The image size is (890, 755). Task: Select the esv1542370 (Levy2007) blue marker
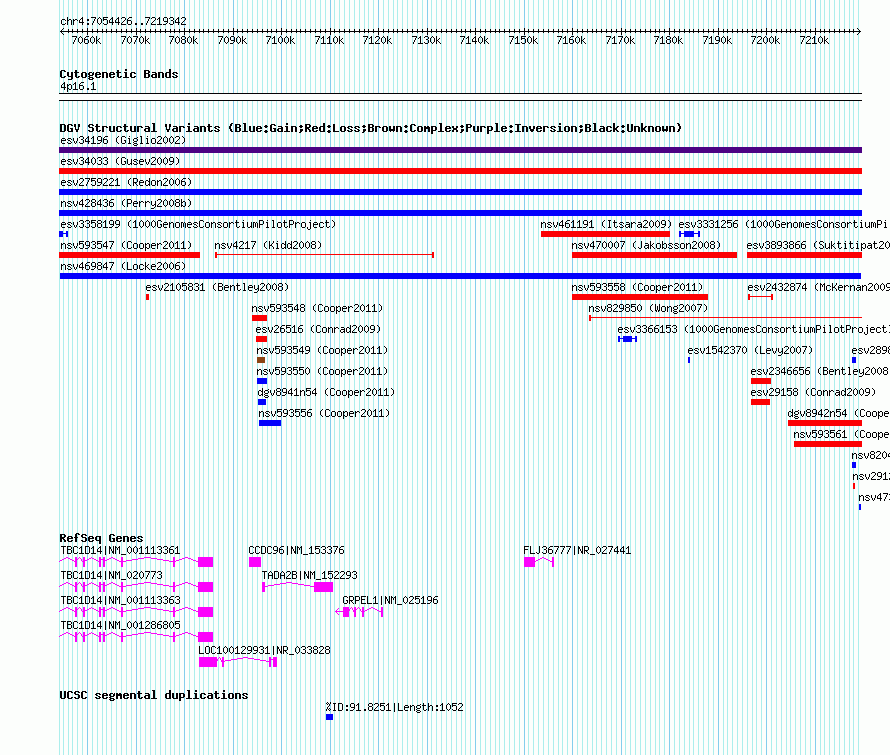pos(689,360)
